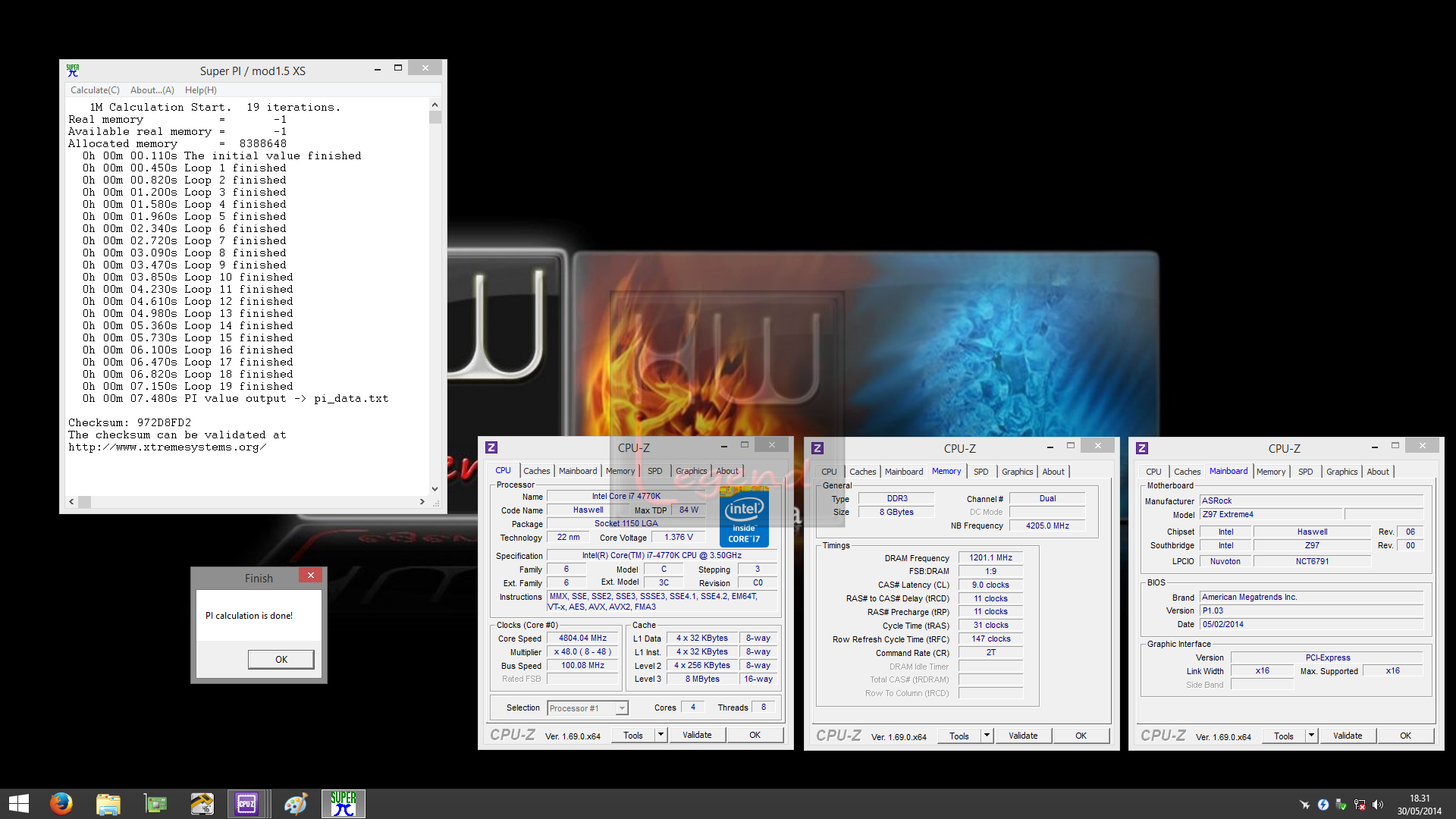Open Paint from the taskbar

click(x=296, y=804)
